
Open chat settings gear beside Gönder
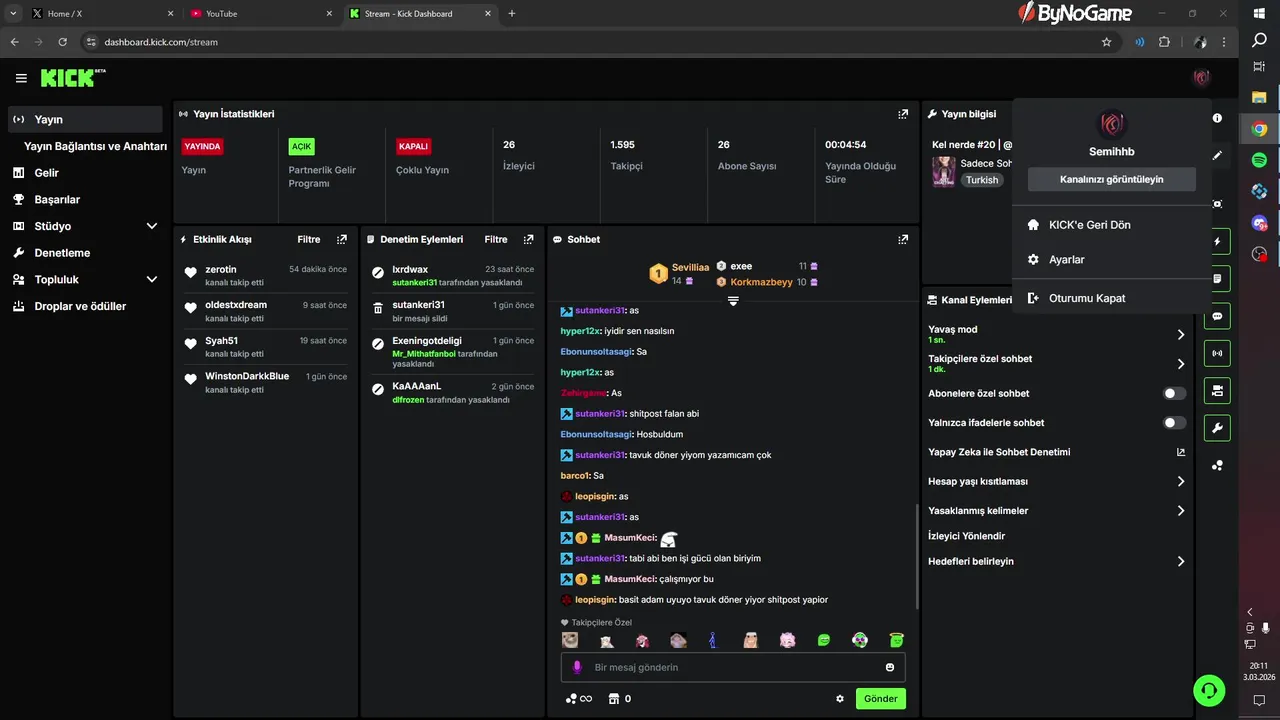(x=840, y=699)
